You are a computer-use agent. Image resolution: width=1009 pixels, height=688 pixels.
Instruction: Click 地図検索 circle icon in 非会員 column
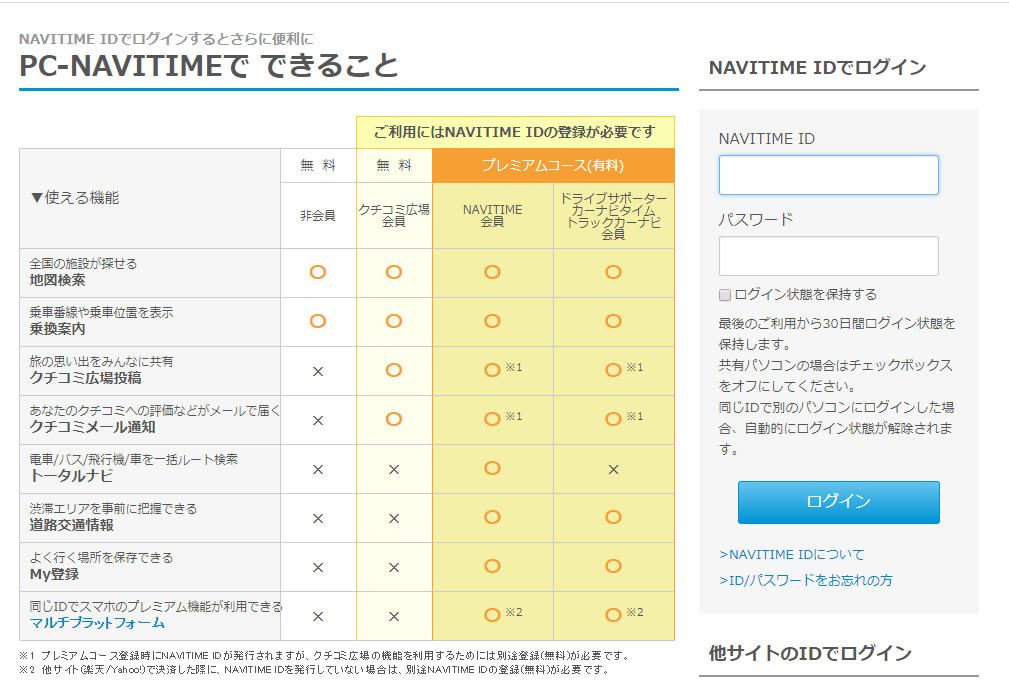[x=318, y=272]
